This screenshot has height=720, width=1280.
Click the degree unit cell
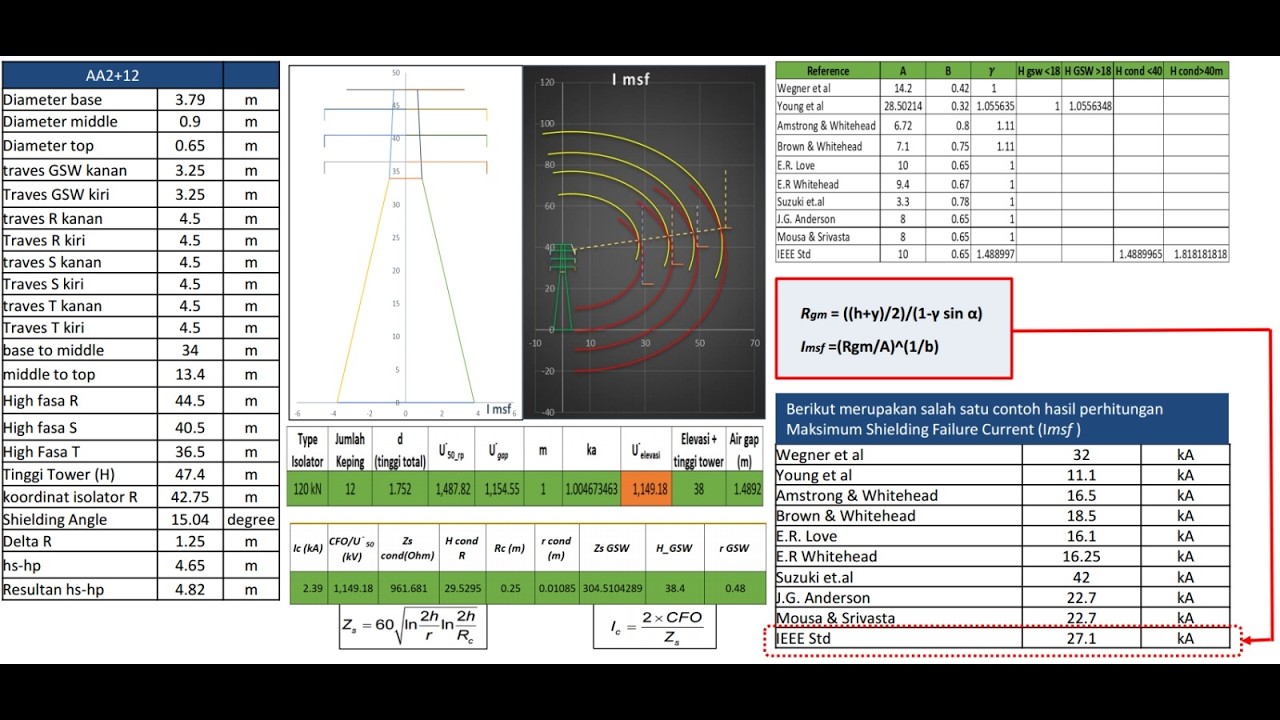(251, 520)
